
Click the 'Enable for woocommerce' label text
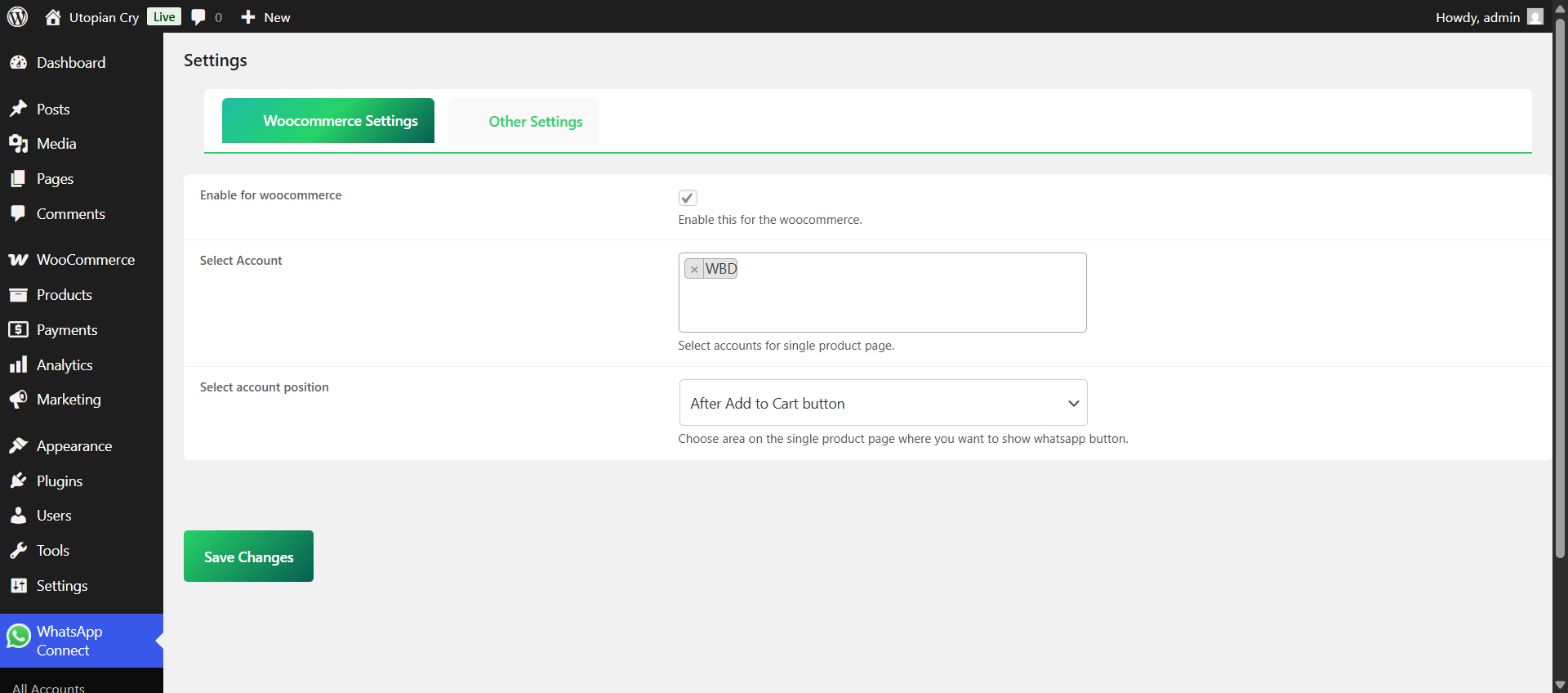coord(270,195)
